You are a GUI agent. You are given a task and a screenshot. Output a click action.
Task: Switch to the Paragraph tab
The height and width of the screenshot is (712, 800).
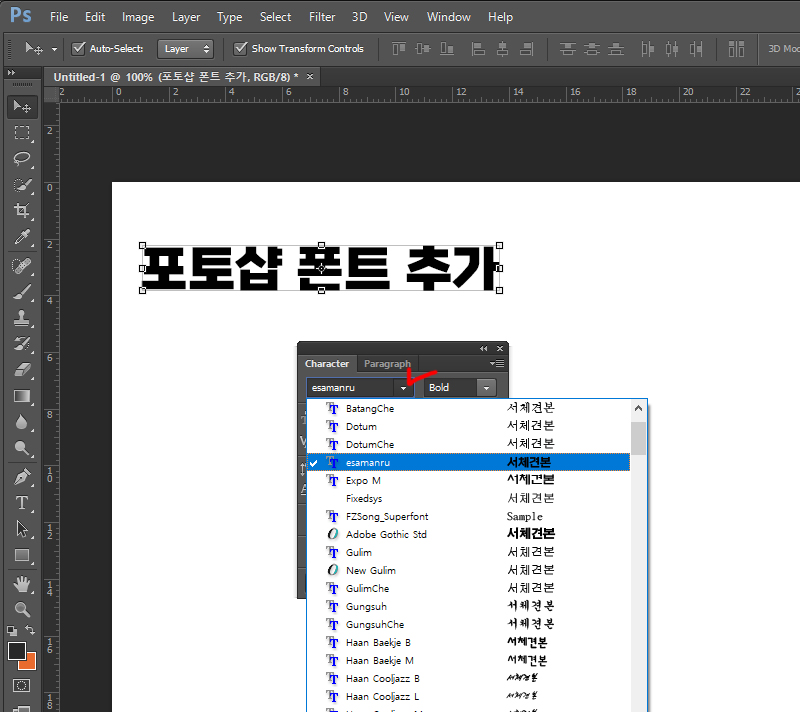(388, 363)
